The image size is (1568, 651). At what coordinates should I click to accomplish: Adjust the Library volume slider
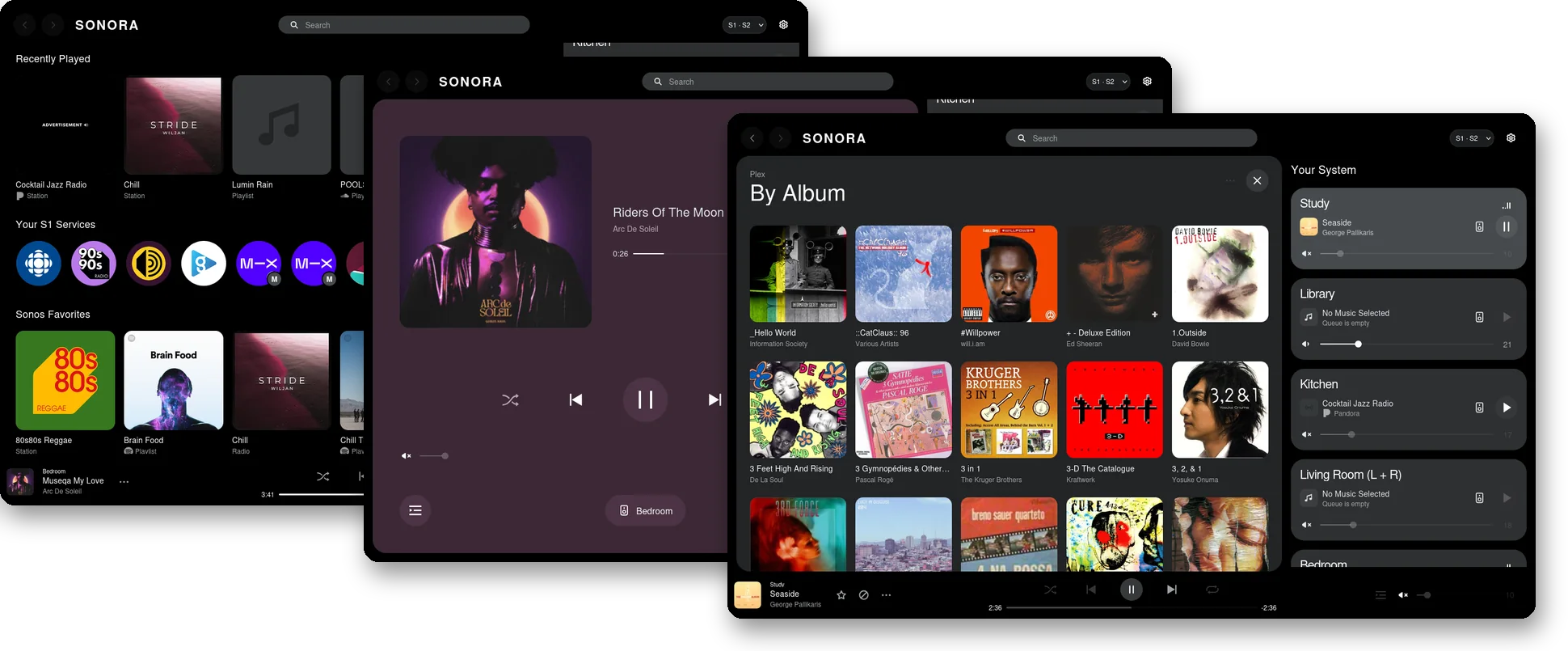click(1406, 345)
